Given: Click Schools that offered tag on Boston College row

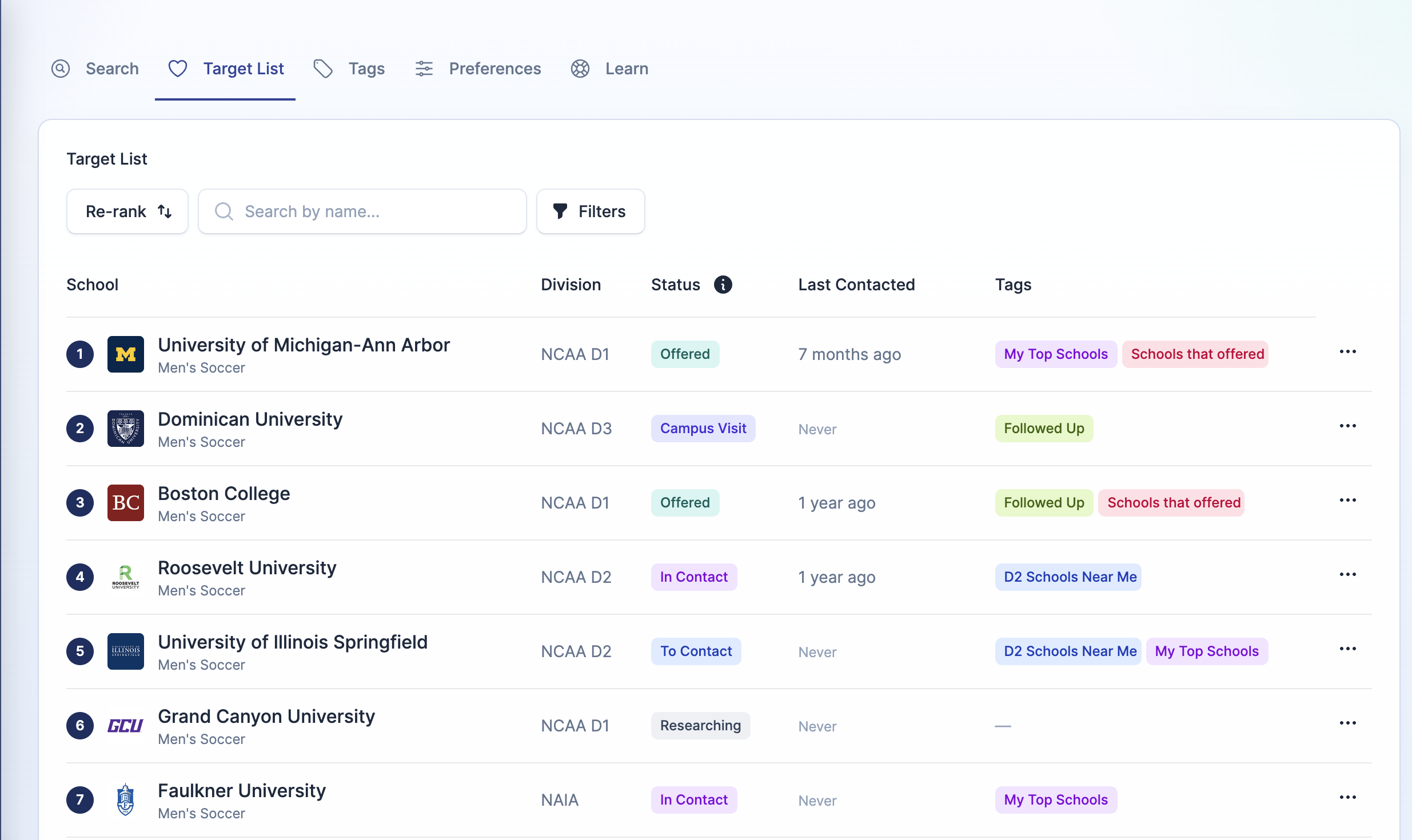Looking at the screenshot, I should coord(1171,503).
